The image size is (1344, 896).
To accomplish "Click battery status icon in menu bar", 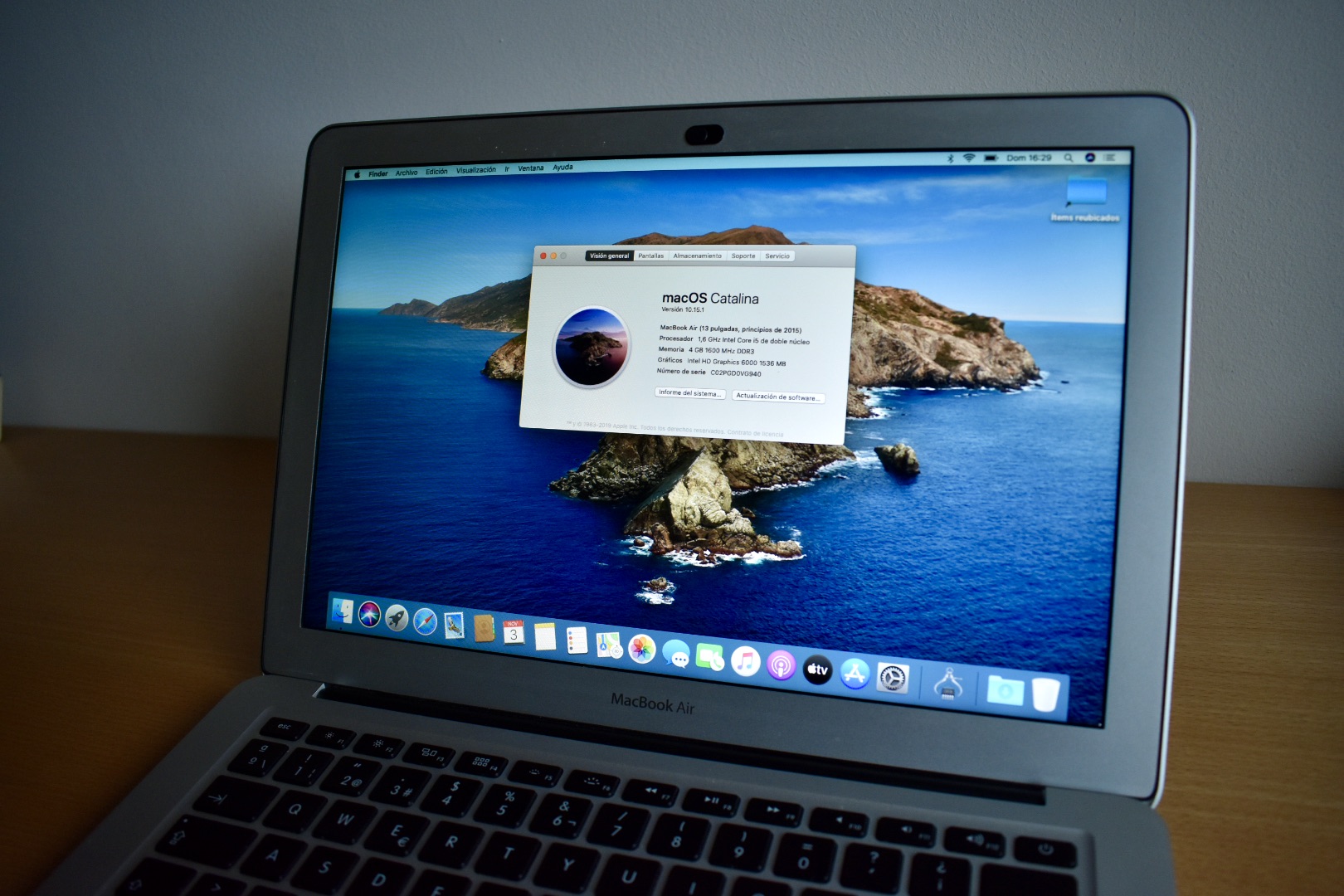I will click(x=991, y=158).
